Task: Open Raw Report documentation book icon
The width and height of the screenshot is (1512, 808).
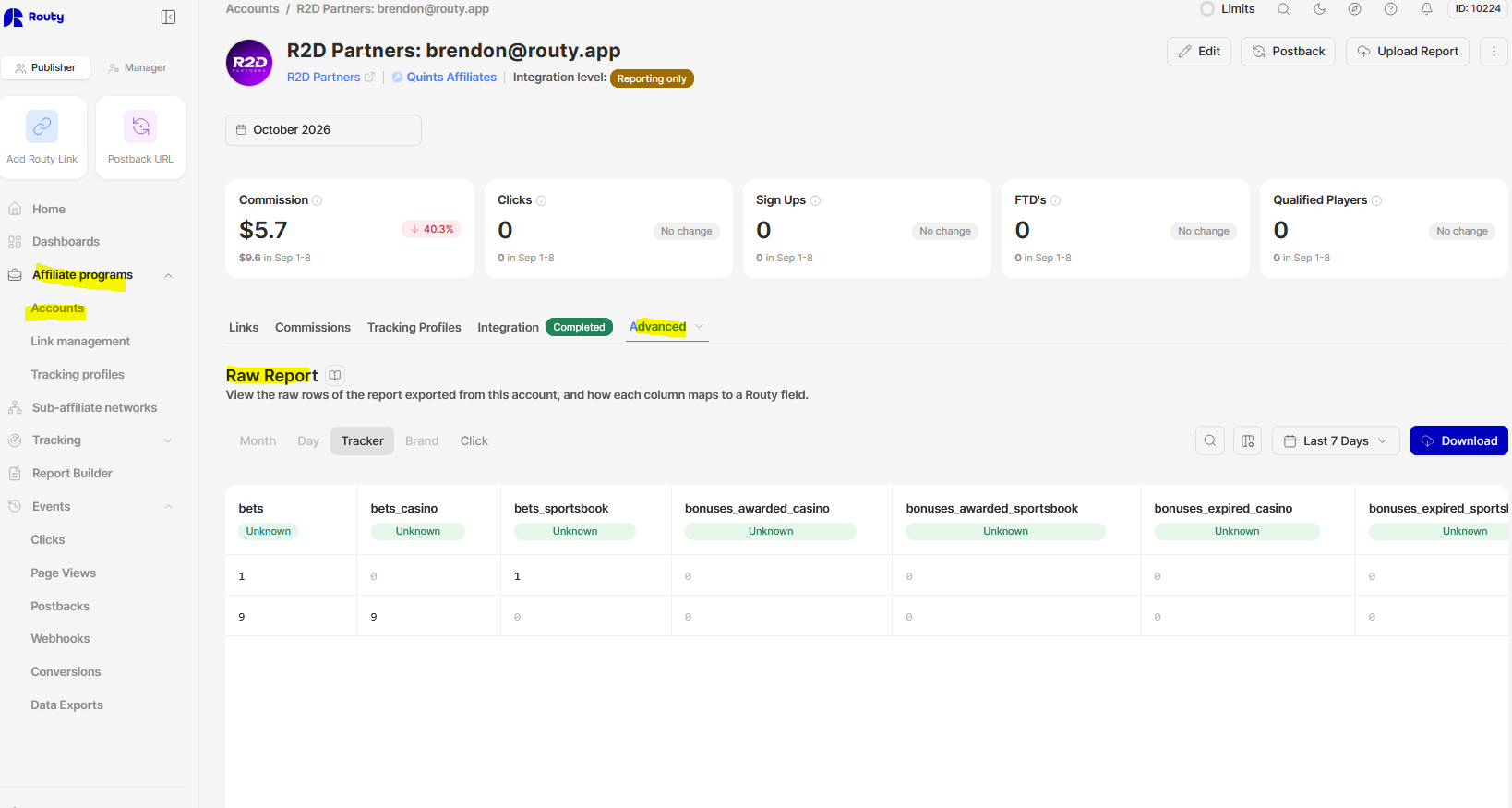Action: pos(335,376)
